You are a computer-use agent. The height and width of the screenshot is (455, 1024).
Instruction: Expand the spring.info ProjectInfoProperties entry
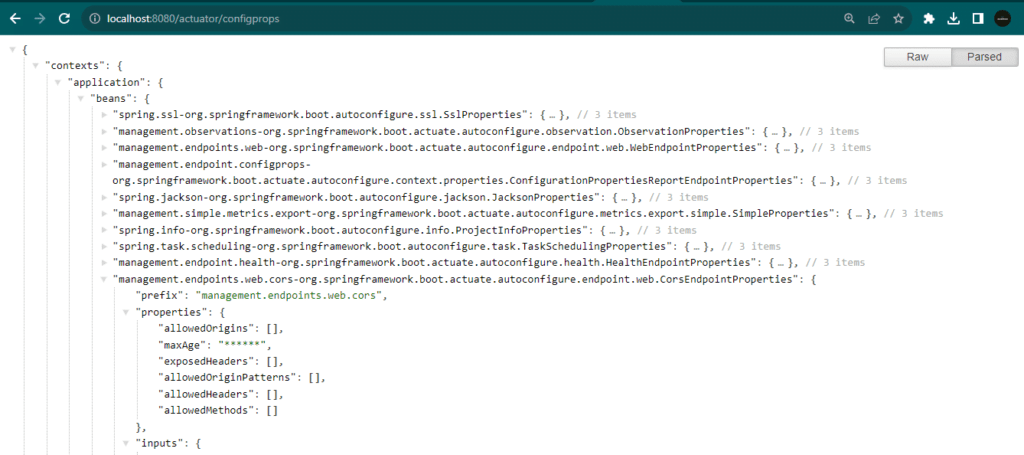104,230
